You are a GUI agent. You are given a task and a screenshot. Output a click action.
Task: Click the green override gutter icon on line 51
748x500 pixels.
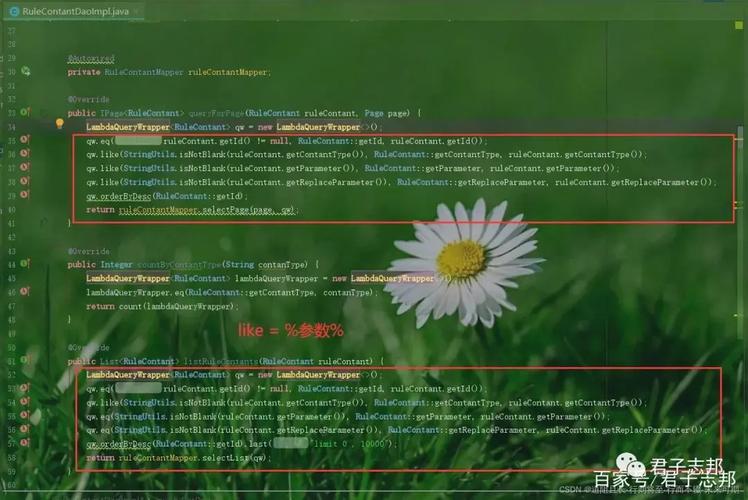click(x=25, y=360)
